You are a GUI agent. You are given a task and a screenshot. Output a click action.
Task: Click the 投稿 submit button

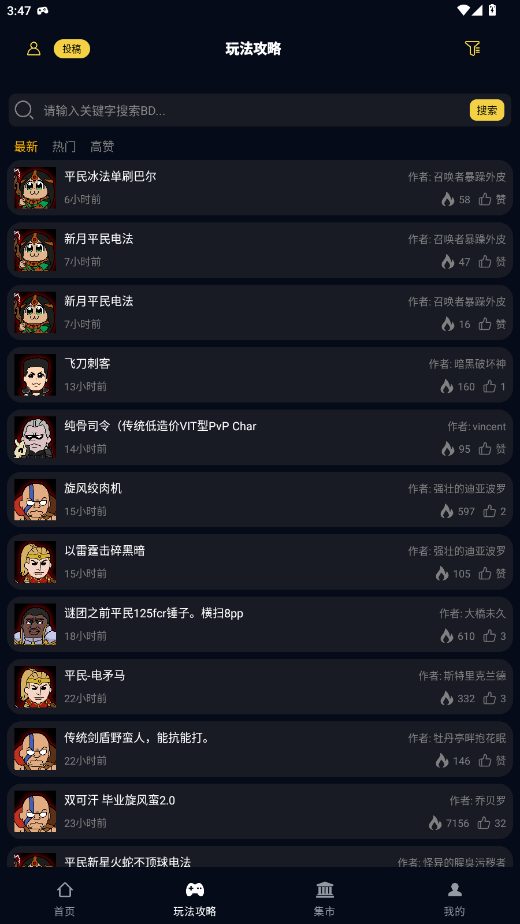(x=72, y=49)
